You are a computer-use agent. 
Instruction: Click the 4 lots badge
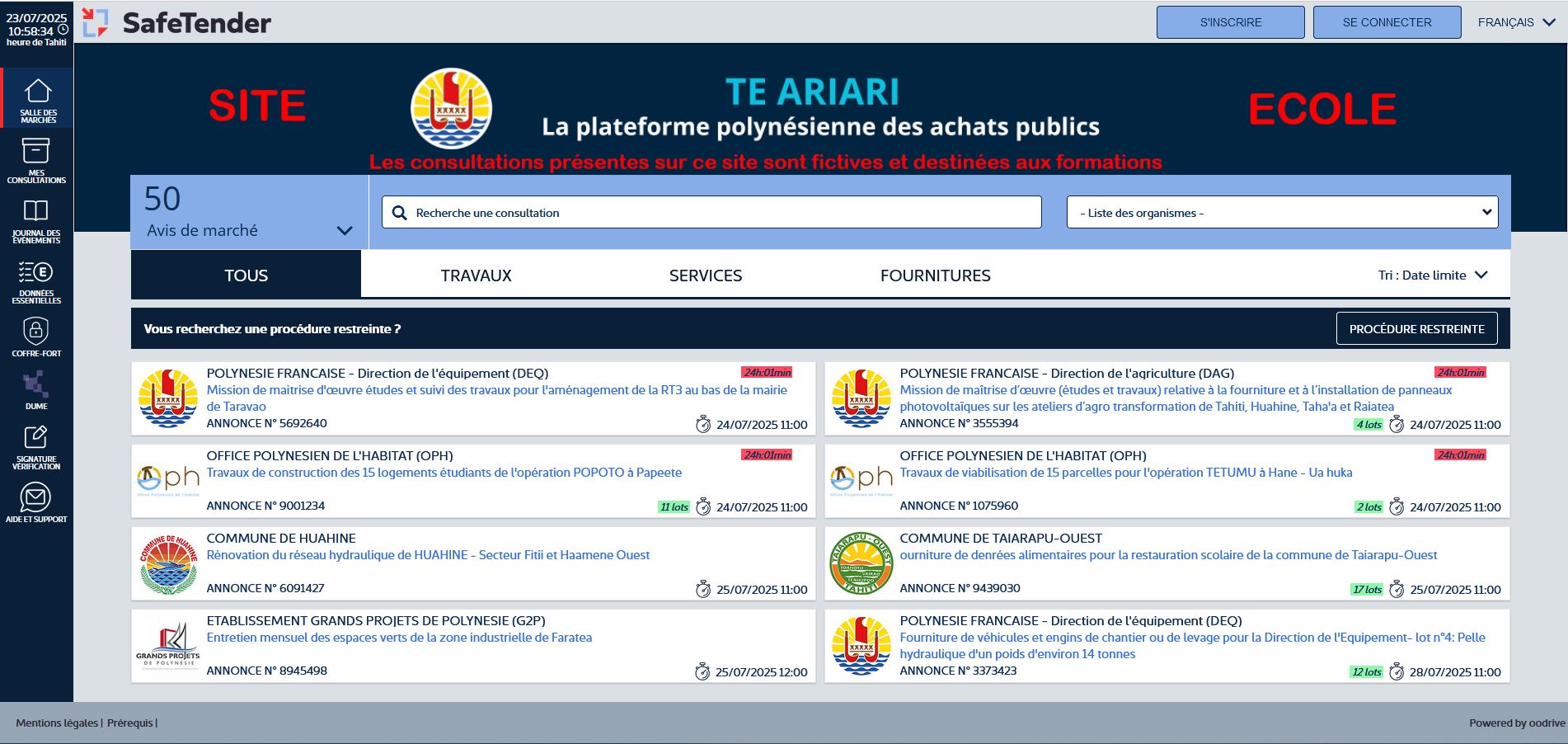click(x=1368, y=425)
